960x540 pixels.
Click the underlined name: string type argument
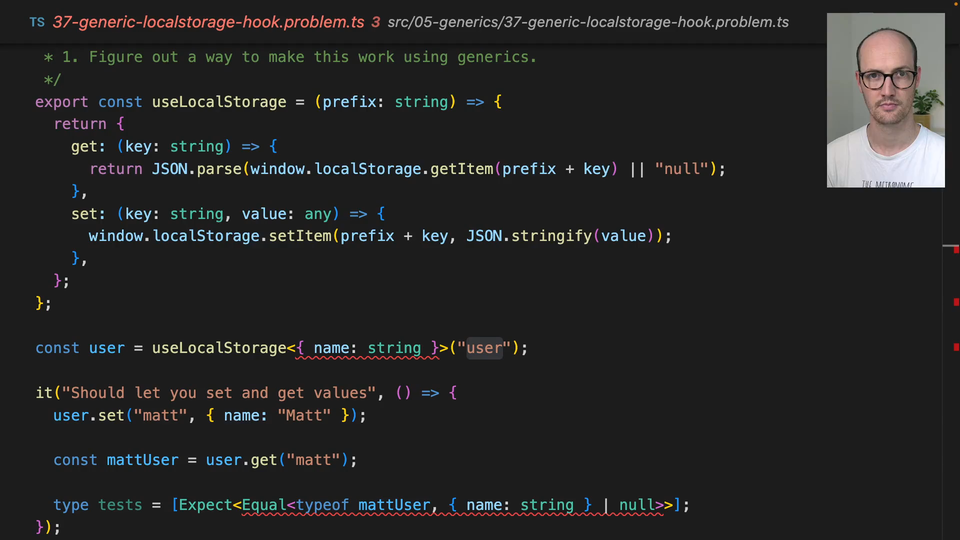tap(367, 348)
